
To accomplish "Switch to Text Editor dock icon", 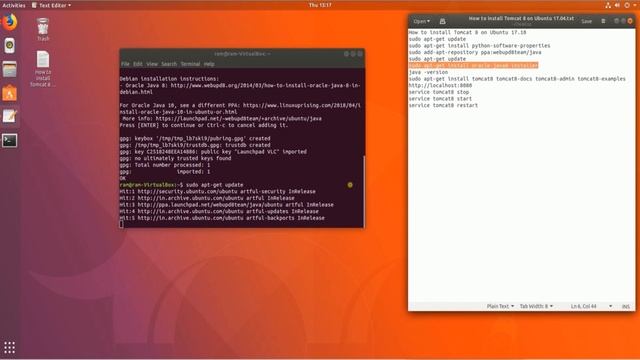I will (10, 116).
